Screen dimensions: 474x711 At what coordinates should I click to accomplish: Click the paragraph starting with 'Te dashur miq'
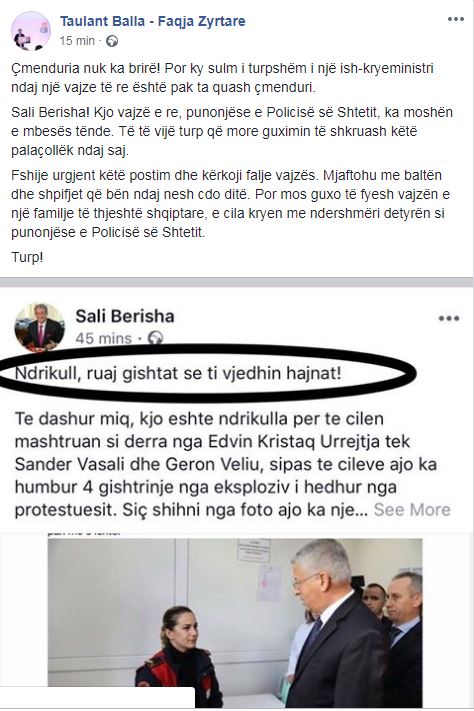pyautogui.click(x=232, y=464)
